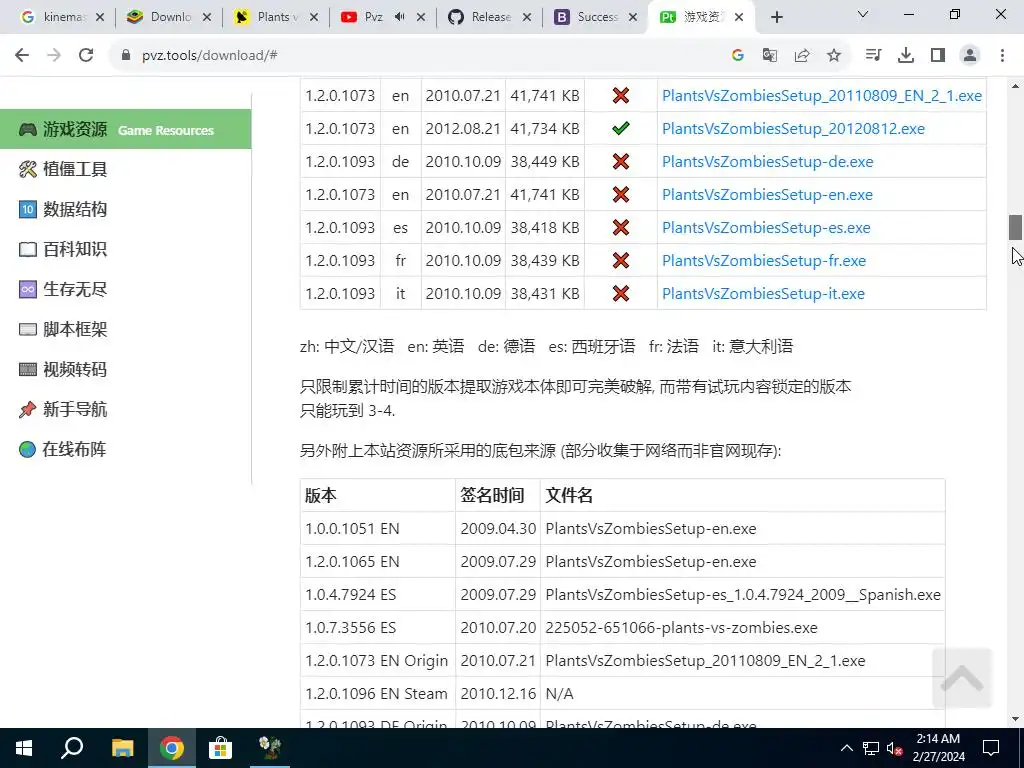The height and width of the screenshot is (768, 1024).
Task: Open the media control icon in toolbar
Action: tap(873, 56)
